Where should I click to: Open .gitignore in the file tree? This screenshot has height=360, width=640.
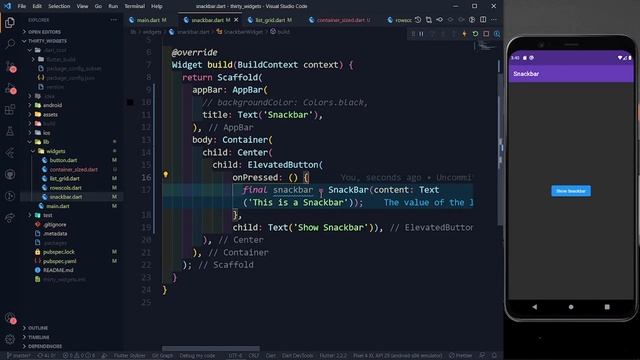[55, 224]
